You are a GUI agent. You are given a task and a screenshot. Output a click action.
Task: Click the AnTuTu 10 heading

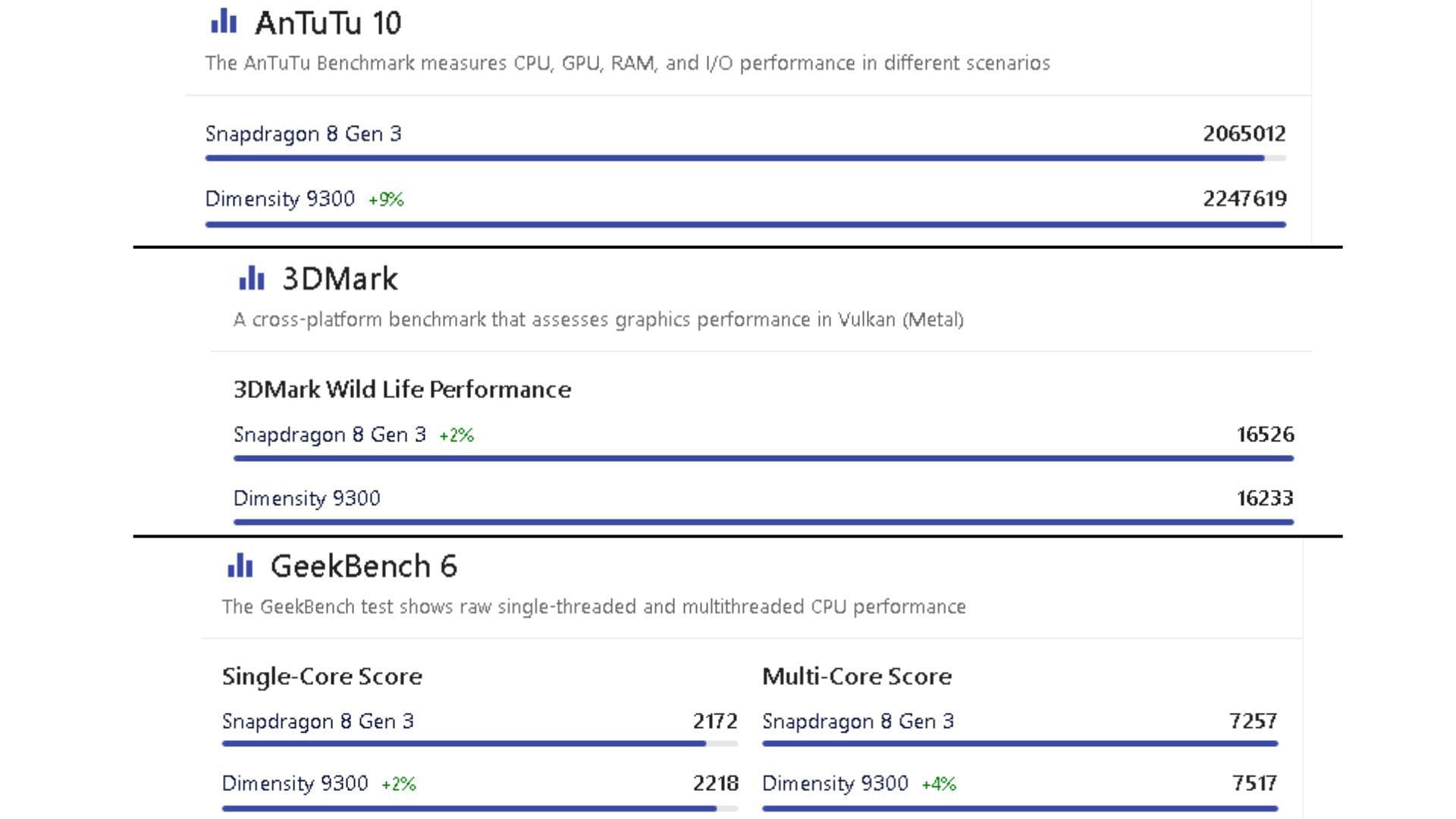click(x=328, y=23)
